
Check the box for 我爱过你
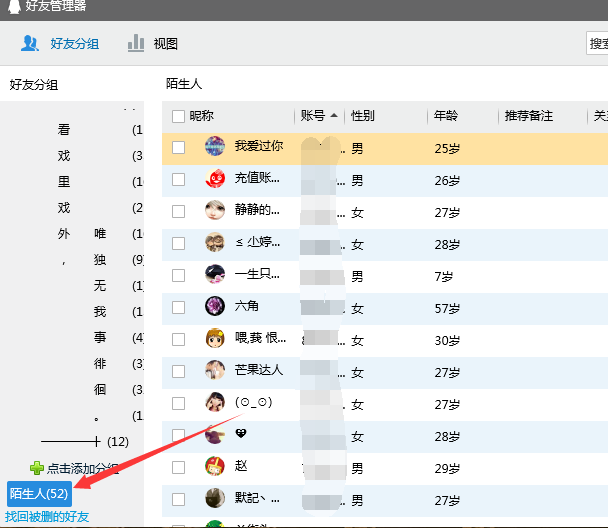pyautogui.click(x=178, y=147)
